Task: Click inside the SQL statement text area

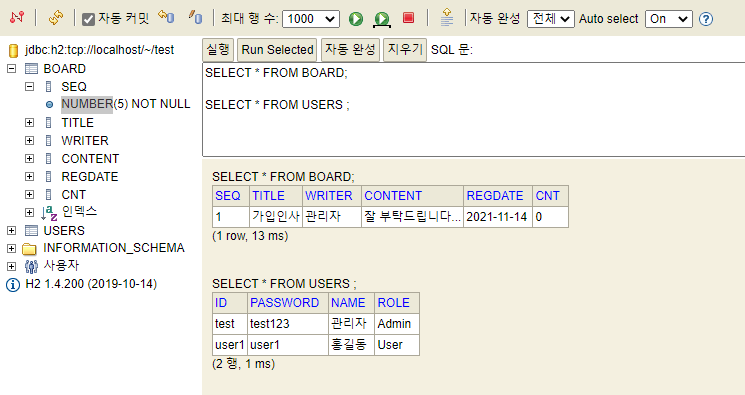Action: pyautogui.click(x=473, y=109)
